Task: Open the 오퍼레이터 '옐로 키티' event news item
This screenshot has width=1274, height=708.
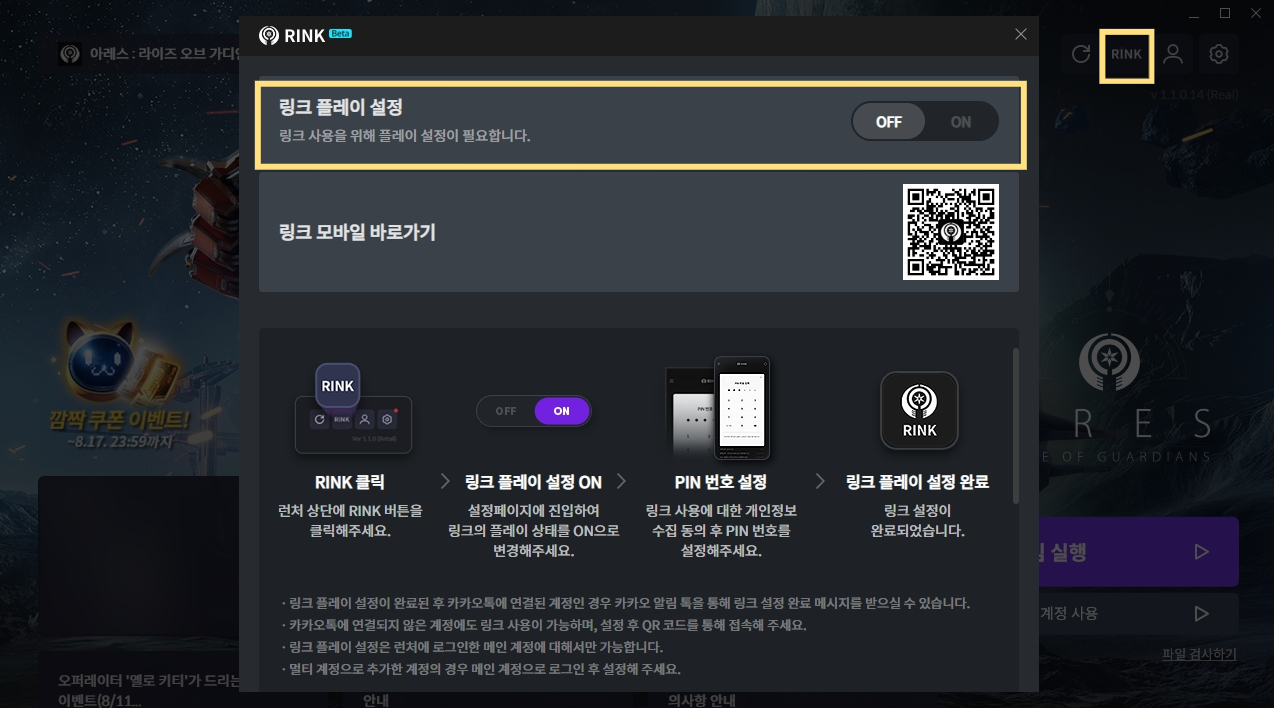Action: 148,690
